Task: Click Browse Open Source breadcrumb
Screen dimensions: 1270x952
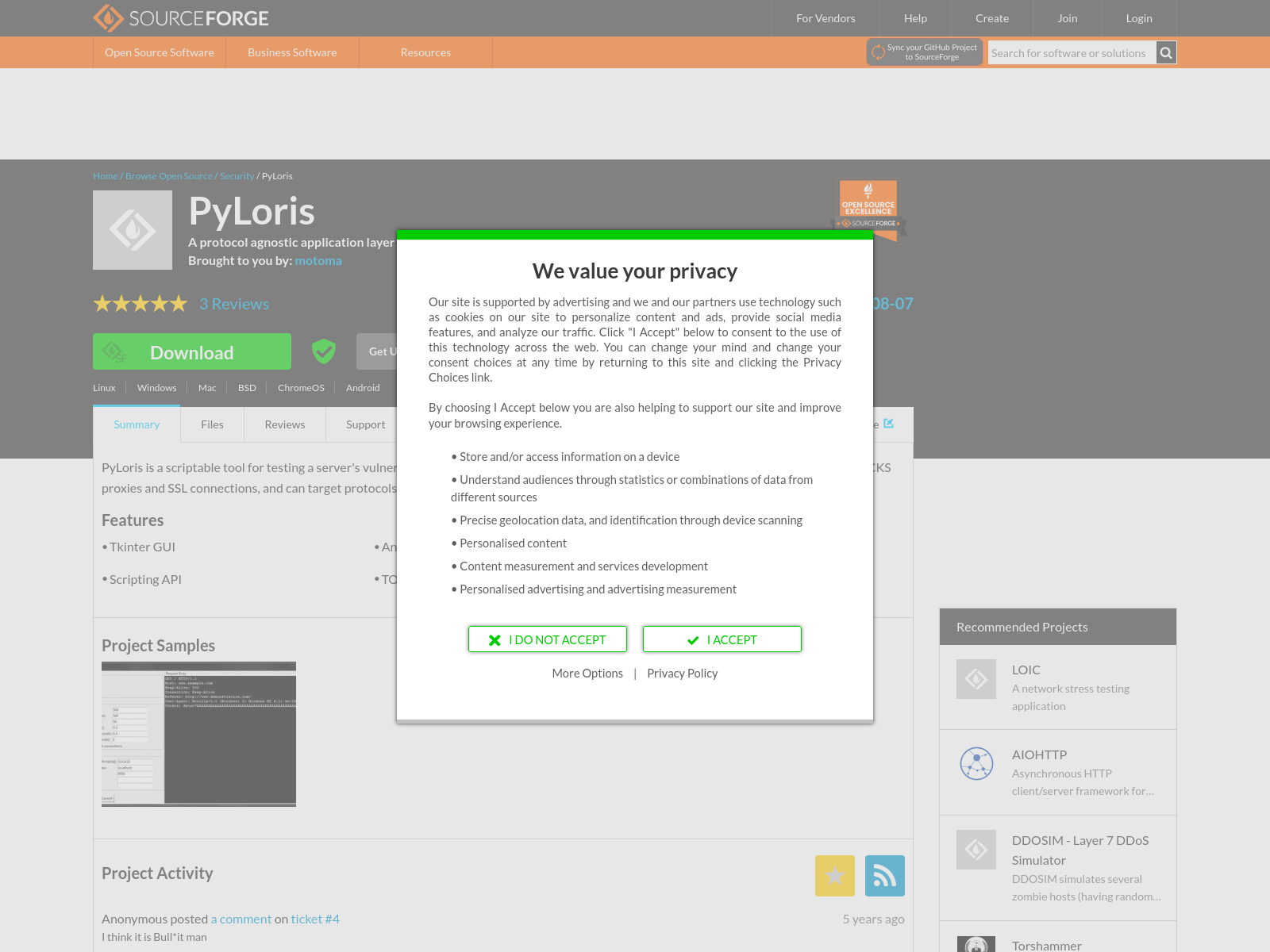Action: coord(169,176)
